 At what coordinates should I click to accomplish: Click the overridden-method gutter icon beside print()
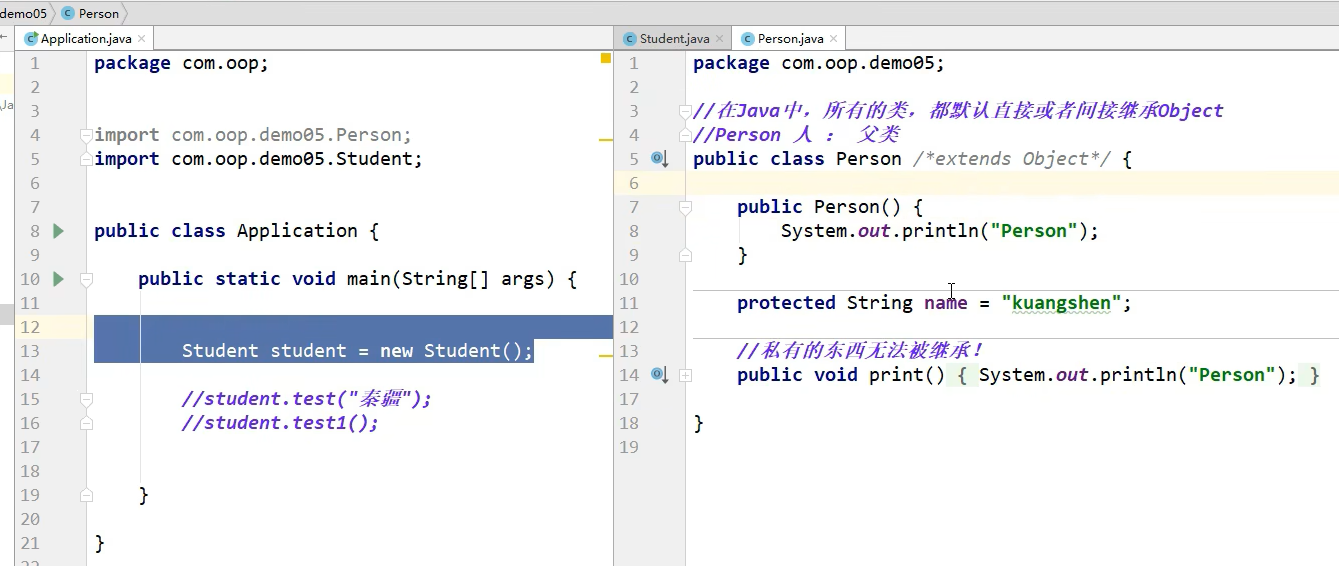[x=659, y=375]
